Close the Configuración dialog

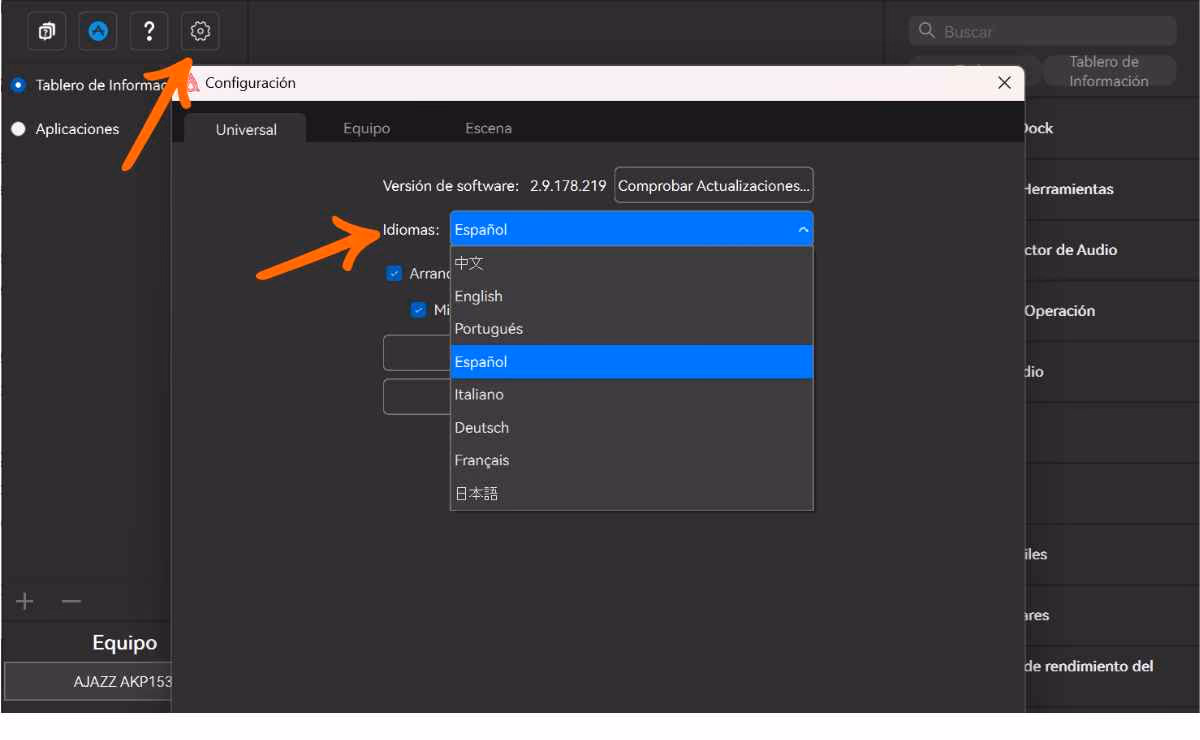(x=1005, y=83)
